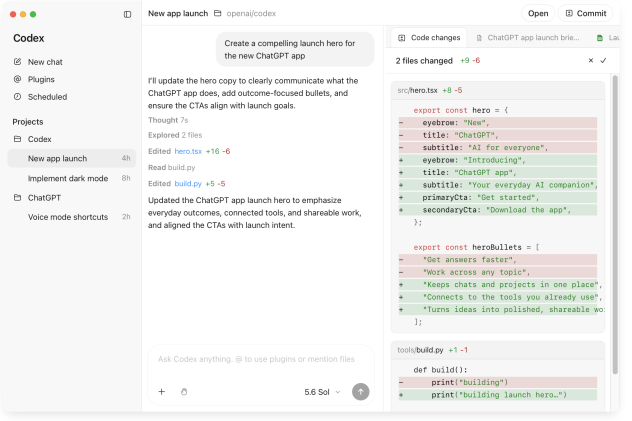
Task: Send message with the up arrow button
Action: point(361,392)
